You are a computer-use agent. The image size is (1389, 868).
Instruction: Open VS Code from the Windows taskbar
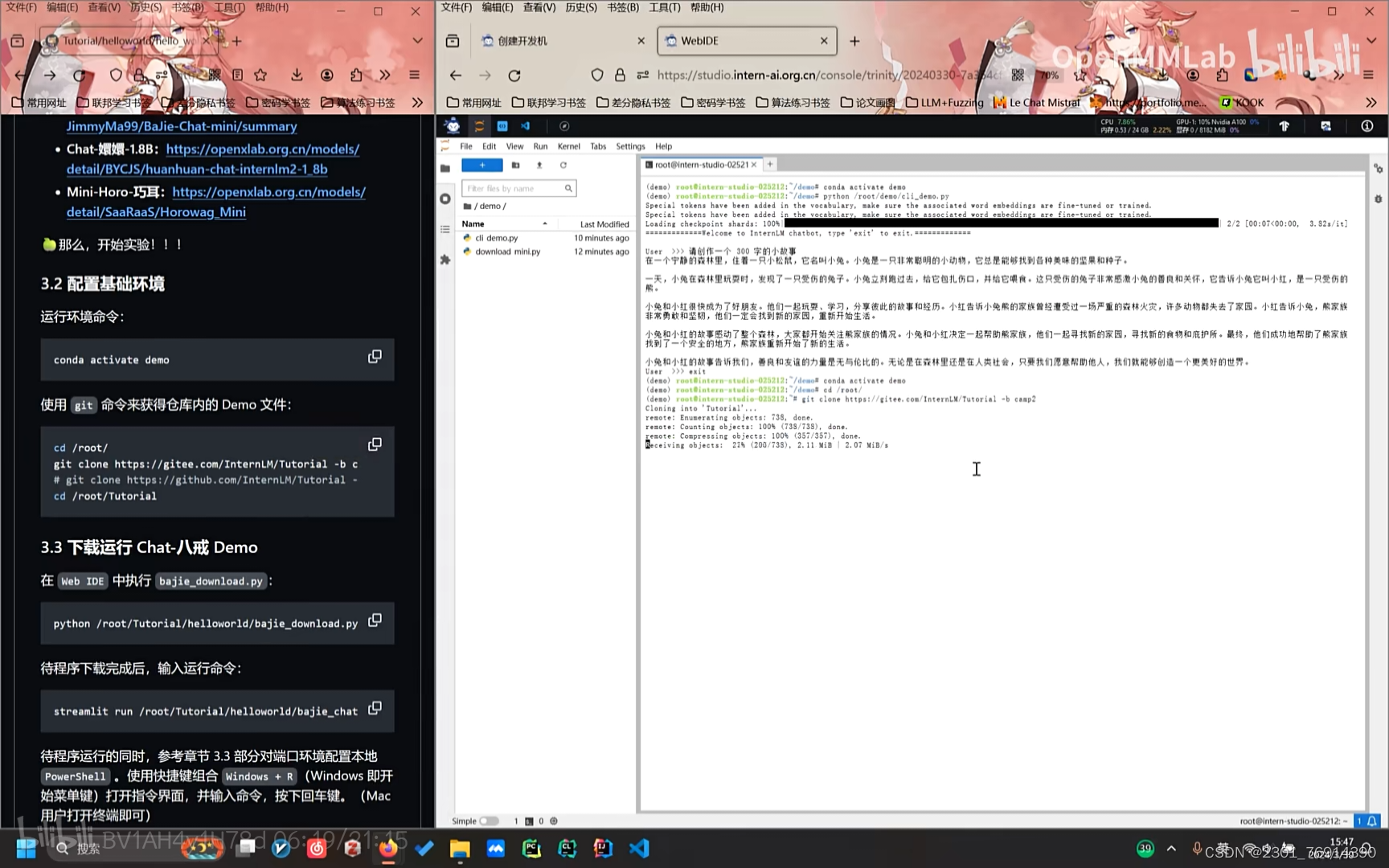pyautogui.click(x=639, y=848)
